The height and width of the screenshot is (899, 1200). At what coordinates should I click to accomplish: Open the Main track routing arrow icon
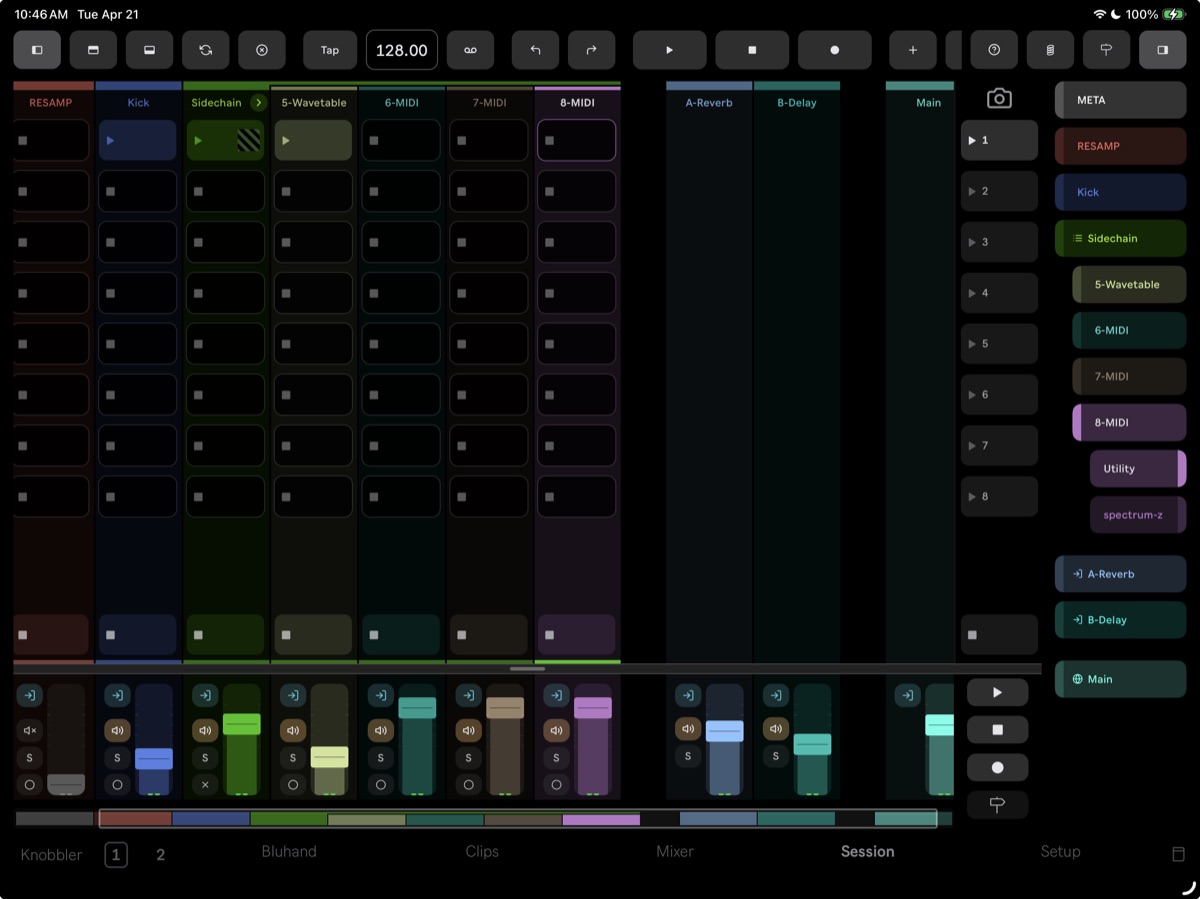point(907,696)
